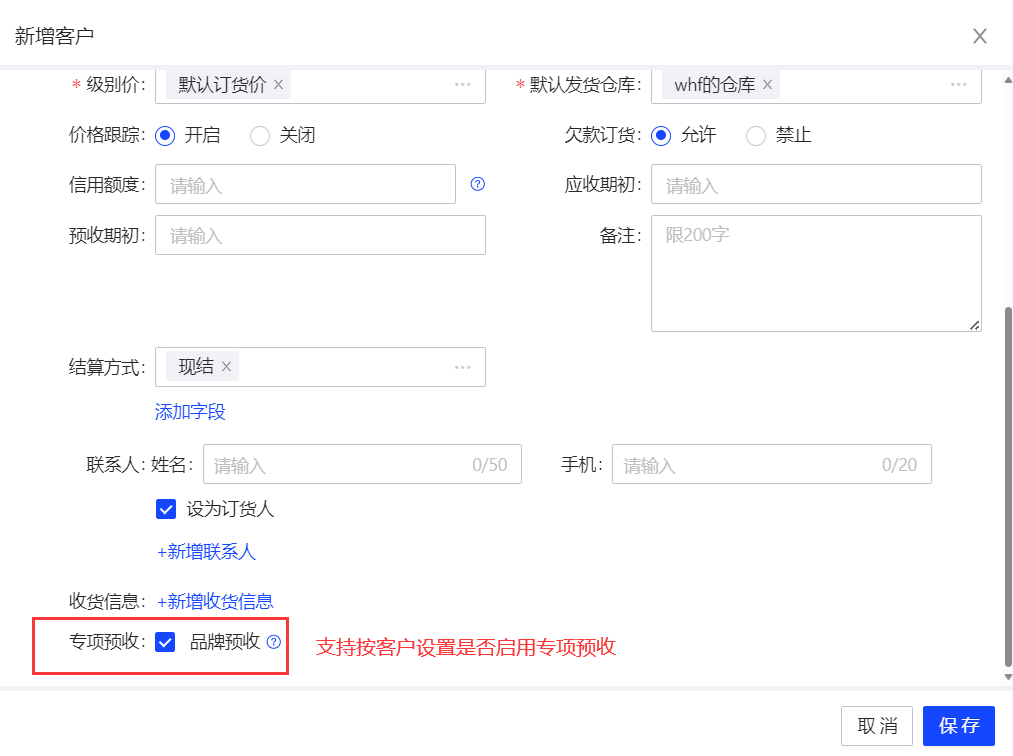Toggle the 品牌预收 checkbox

coord(166,642)
